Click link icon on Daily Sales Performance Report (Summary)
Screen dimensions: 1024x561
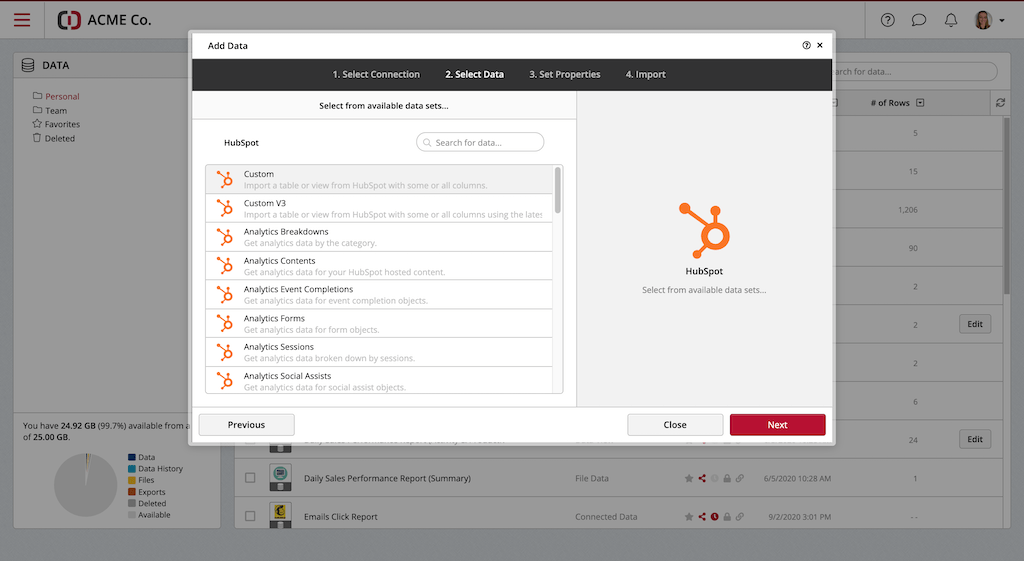click(739, 478)
